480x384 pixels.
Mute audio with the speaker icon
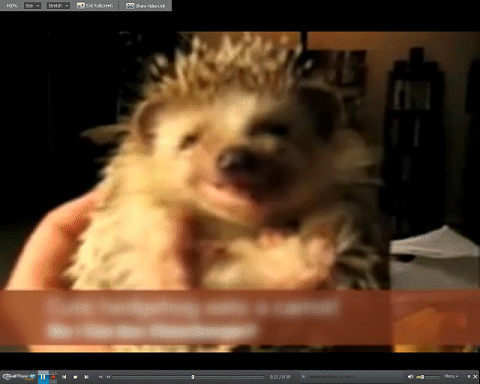pos(410,377)
